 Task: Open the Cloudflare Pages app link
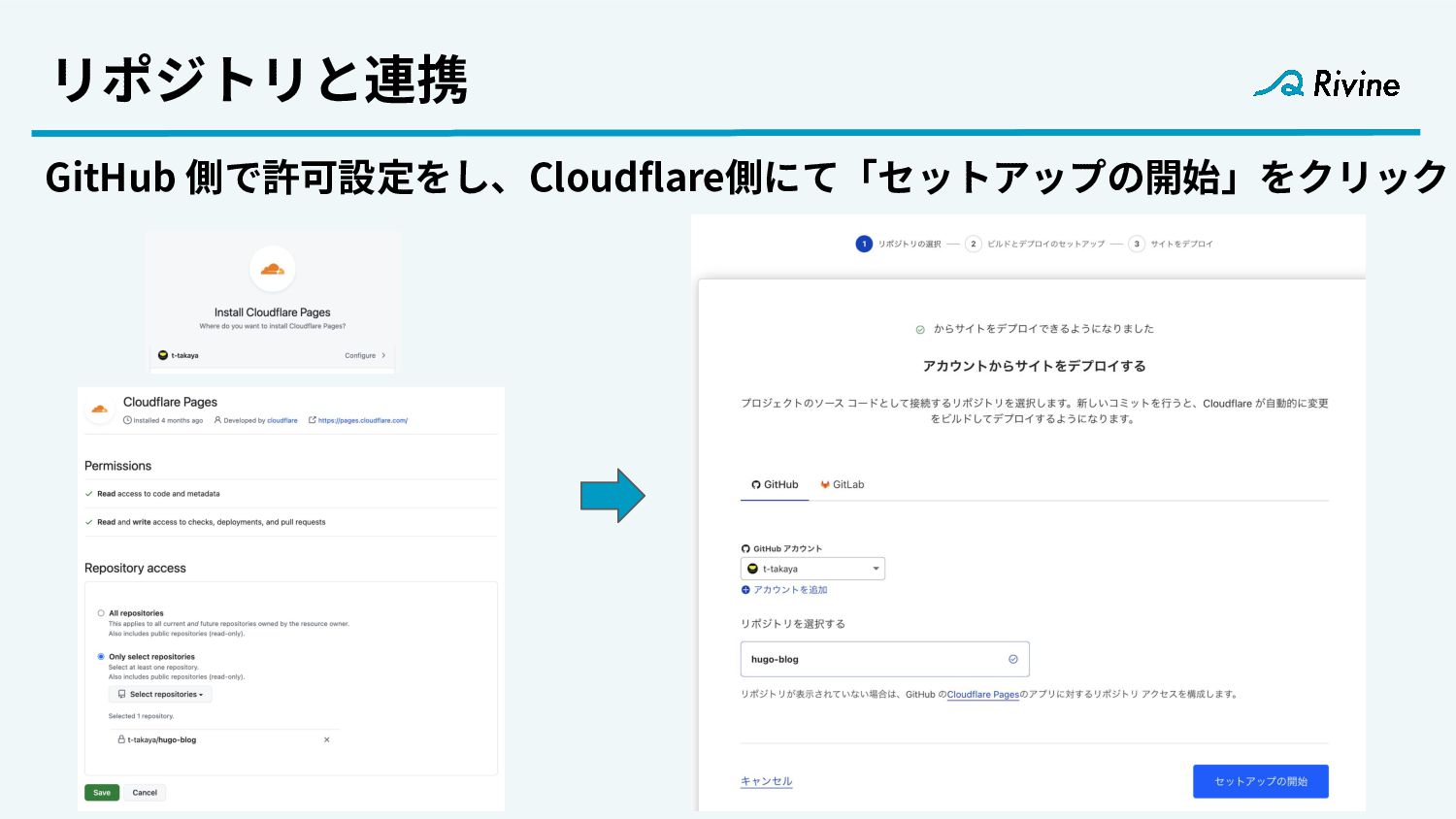click(x=982, y=695)
